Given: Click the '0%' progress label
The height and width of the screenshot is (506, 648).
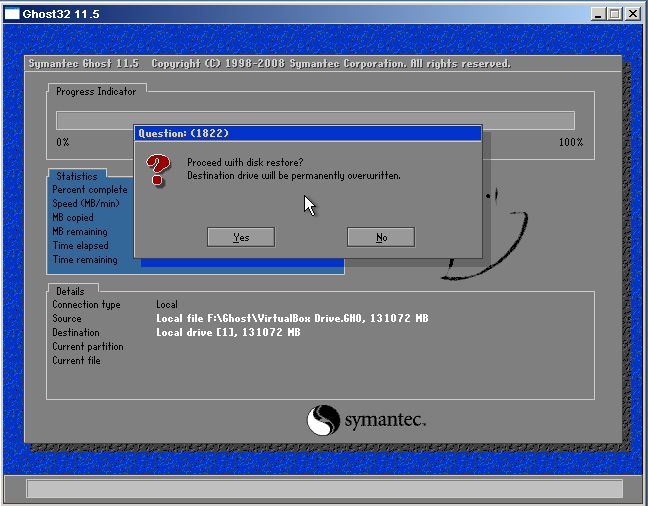Looking at the screenshot, I should 63,142.
